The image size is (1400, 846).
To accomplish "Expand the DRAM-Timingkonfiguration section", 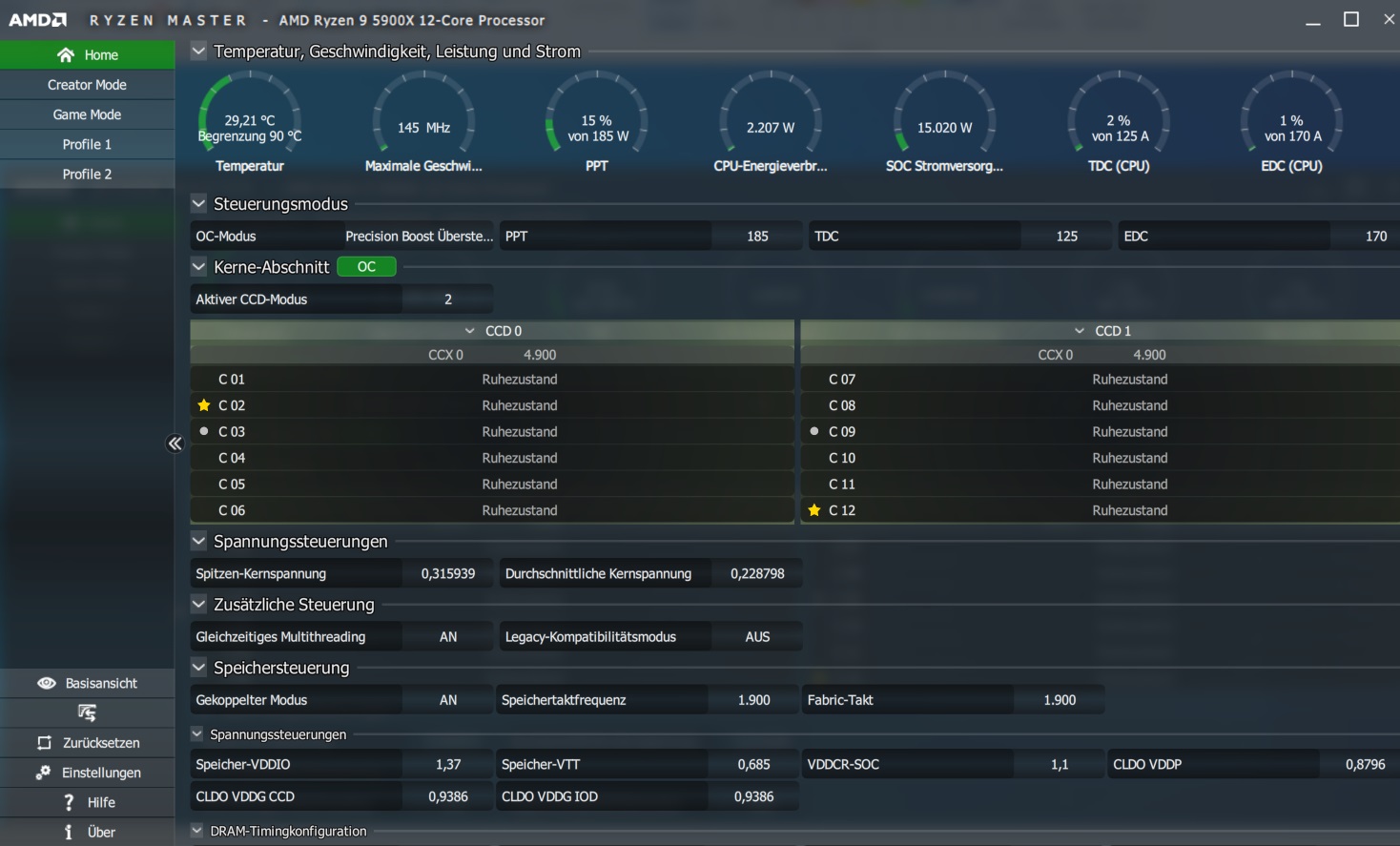I will [197, 831].
